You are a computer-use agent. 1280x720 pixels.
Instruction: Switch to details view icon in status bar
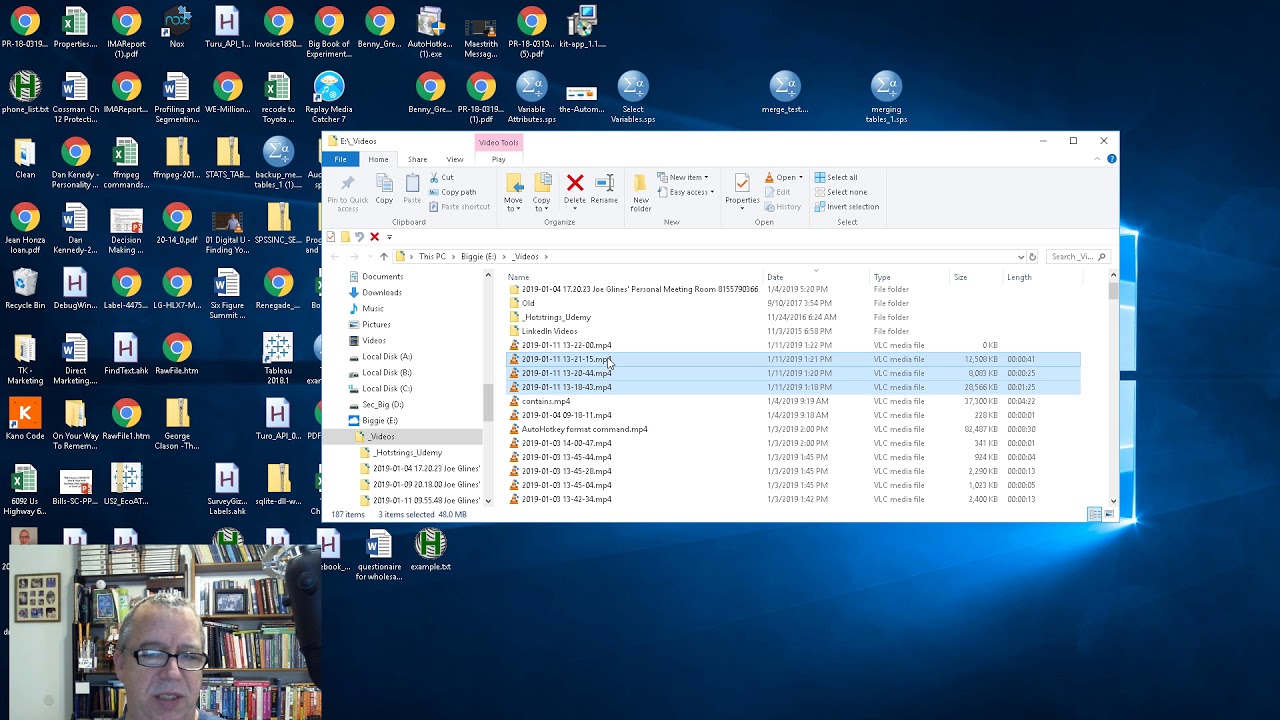pyautogui.click(x=1095, y=514)
